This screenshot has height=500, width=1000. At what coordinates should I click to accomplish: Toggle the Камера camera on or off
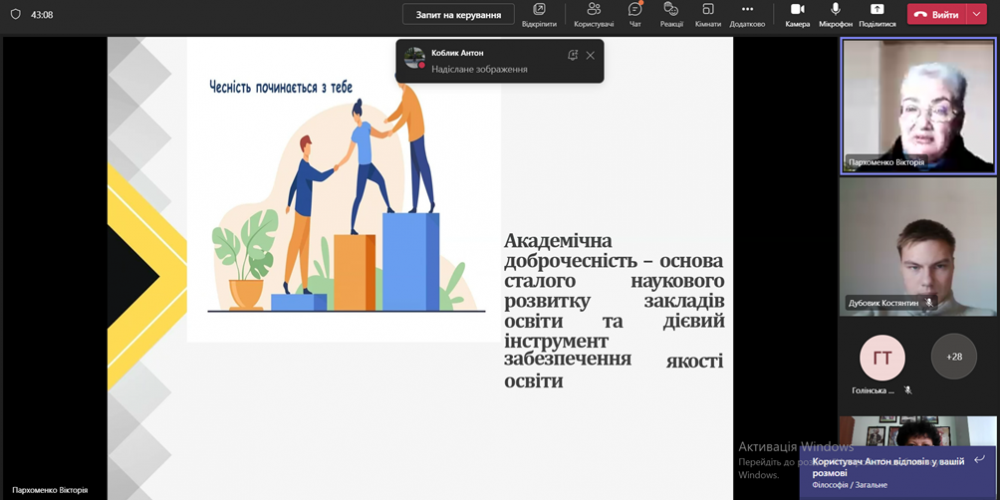point(797,14)
